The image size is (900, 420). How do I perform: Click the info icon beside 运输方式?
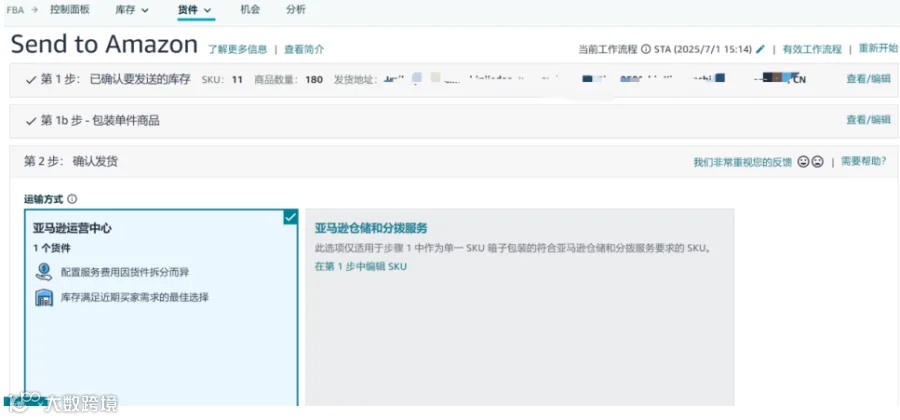(72, 199)
